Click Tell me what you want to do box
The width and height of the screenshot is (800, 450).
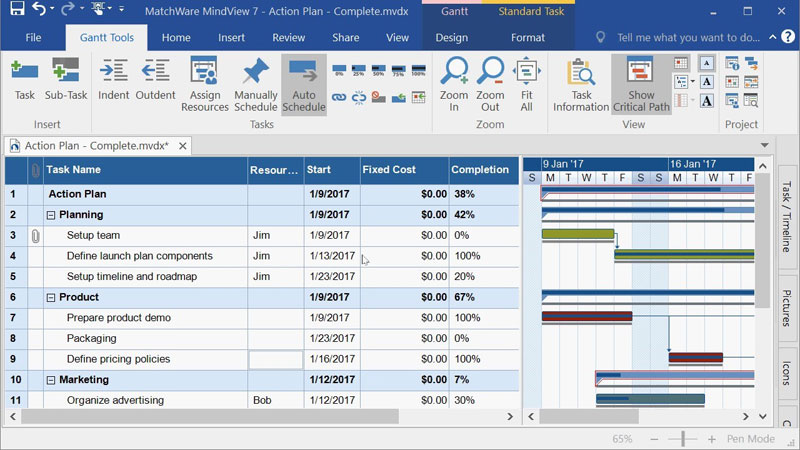point(688,37)
